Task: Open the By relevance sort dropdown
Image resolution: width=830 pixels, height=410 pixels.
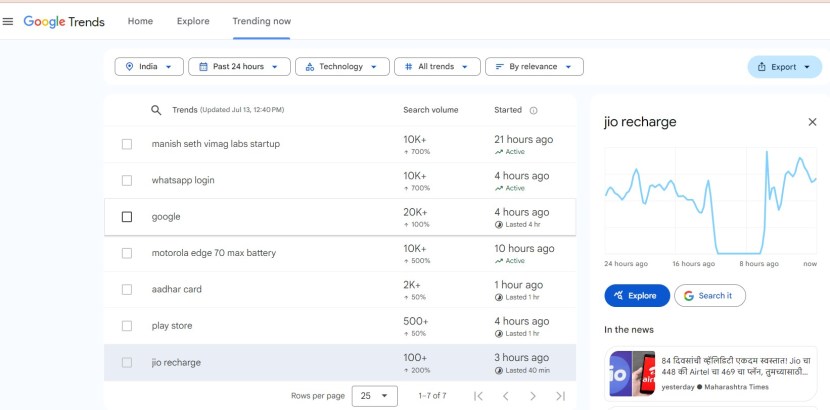Action: click(x=534, y=67)
